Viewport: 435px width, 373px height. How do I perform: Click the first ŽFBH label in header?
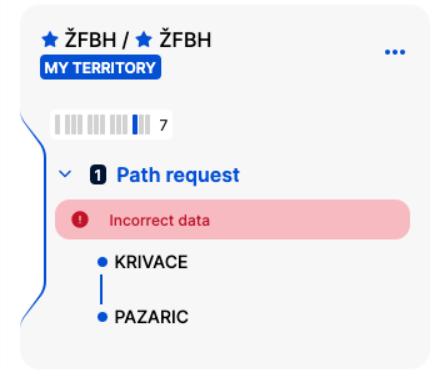pyautogui.click(x=90, y=39)
